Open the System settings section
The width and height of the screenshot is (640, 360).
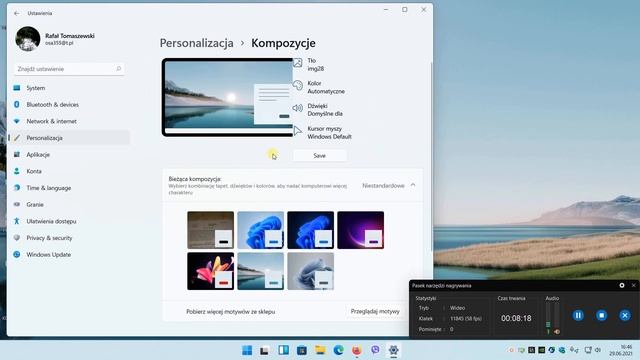tap(69, 88)
